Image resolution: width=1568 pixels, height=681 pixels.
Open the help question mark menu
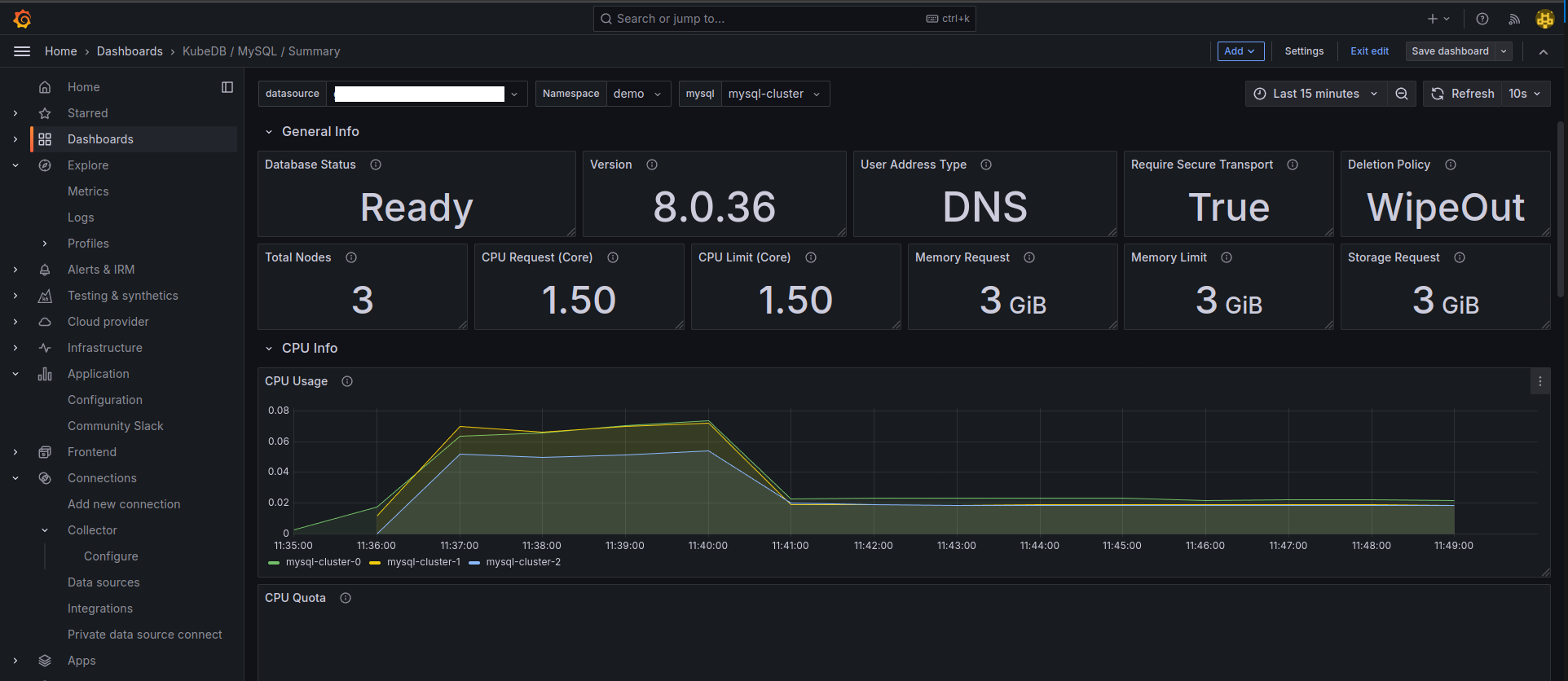1482,19
